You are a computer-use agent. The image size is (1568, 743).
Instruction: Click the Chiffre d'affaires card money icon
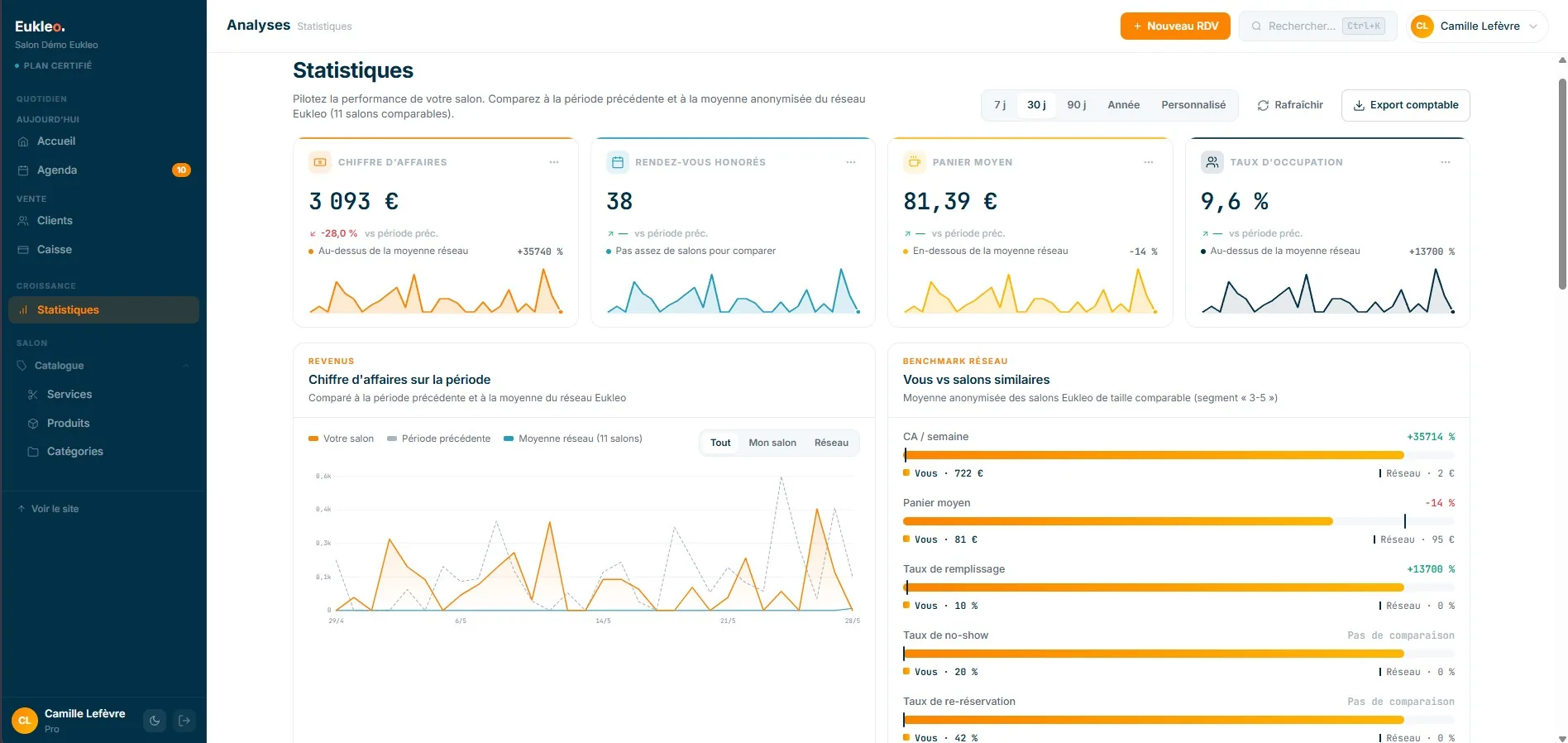pyautogui.click(x=319, y=162)
